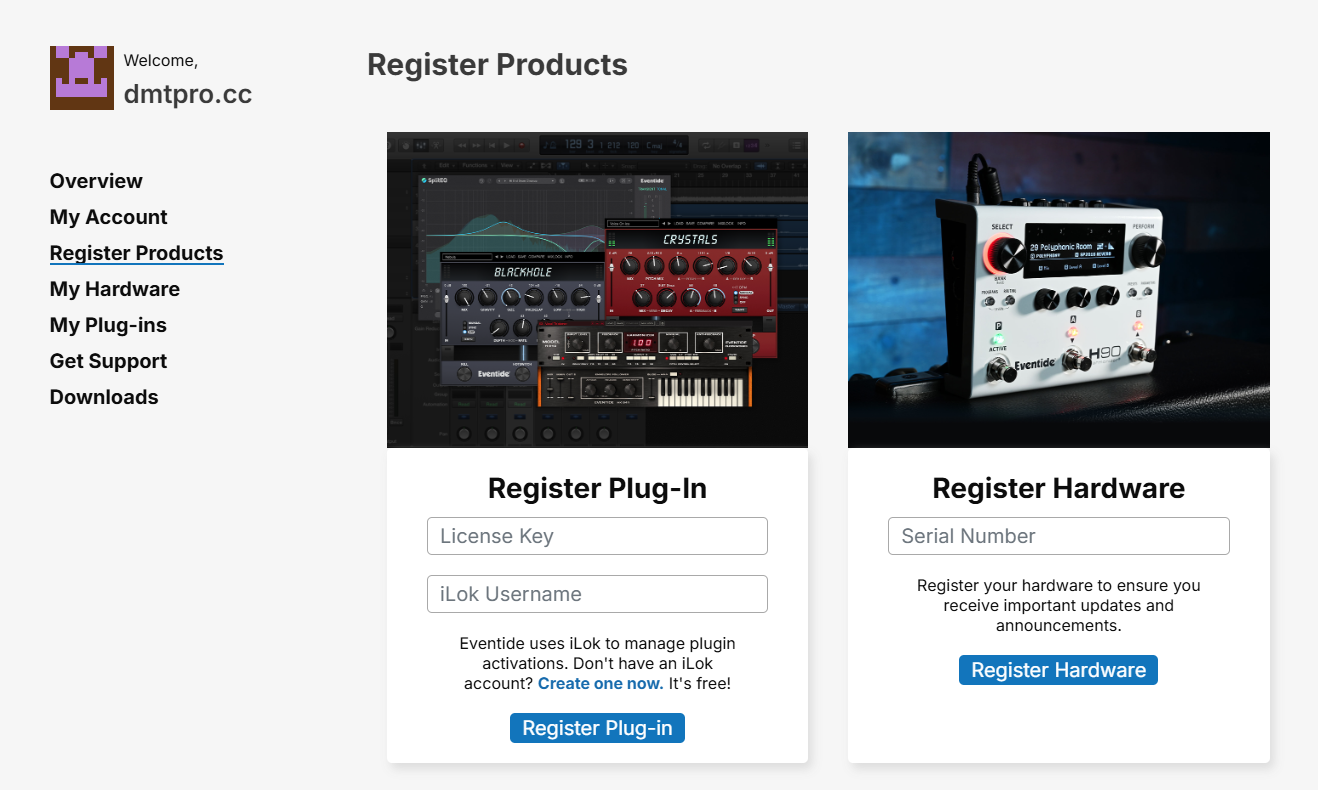Navigate to Get Support
The width and height of the screenshot is (1318, 790).
coord(108,361)
